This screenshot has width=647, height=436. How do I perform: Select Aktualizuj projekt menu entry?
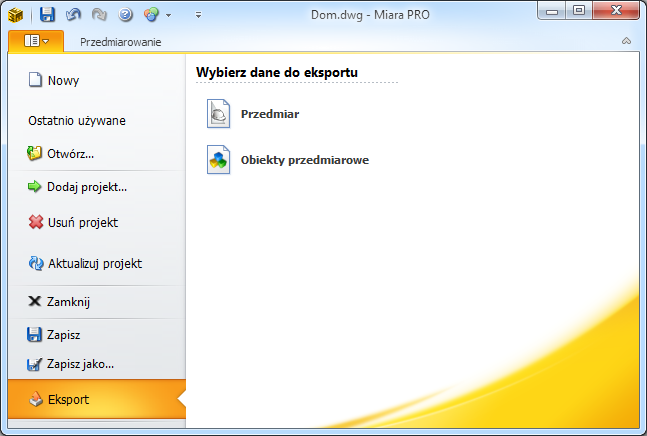pos(97,263)
